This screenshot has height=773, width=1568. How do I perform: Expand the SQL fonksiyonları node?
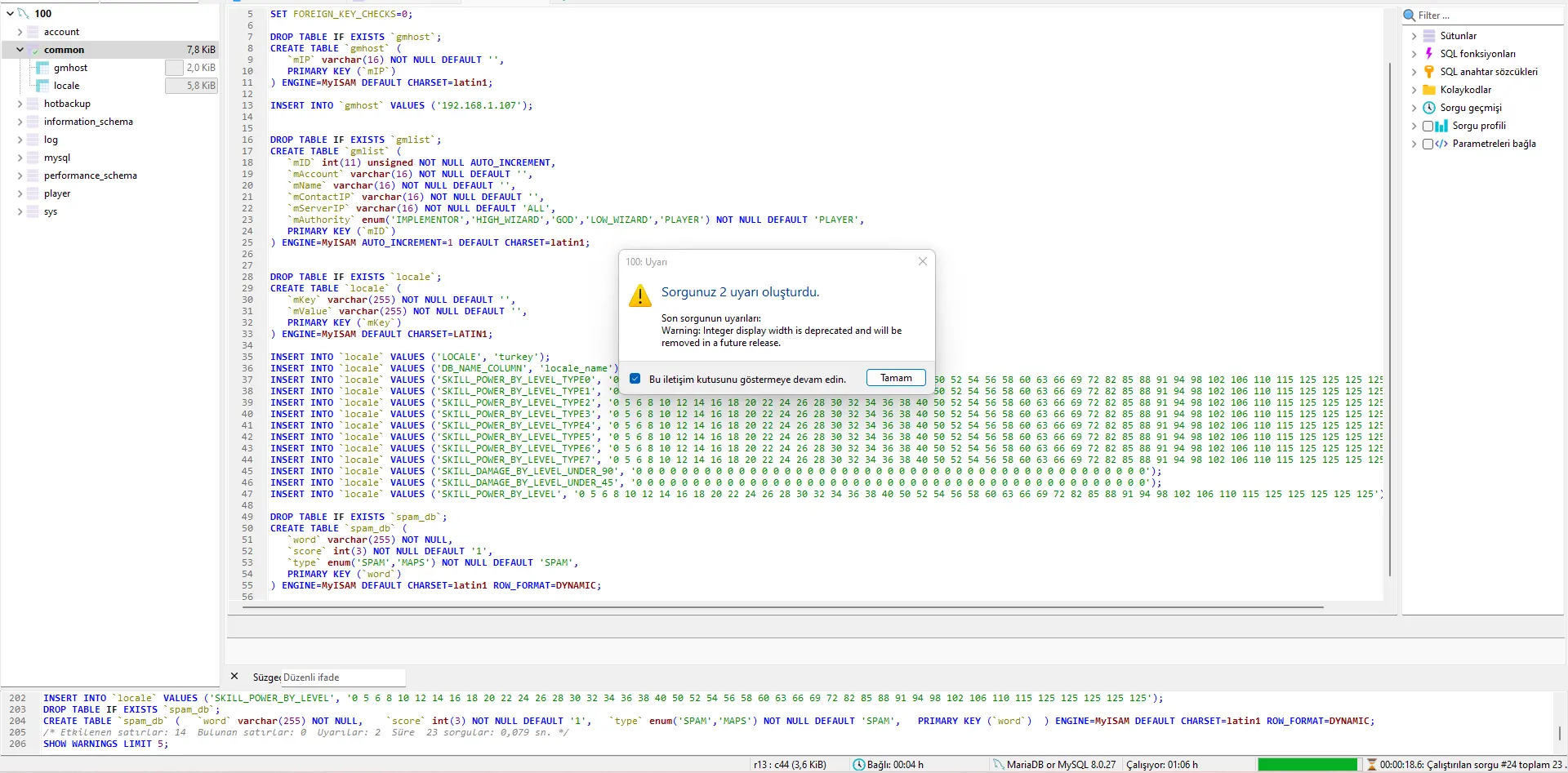point(1414,54)
